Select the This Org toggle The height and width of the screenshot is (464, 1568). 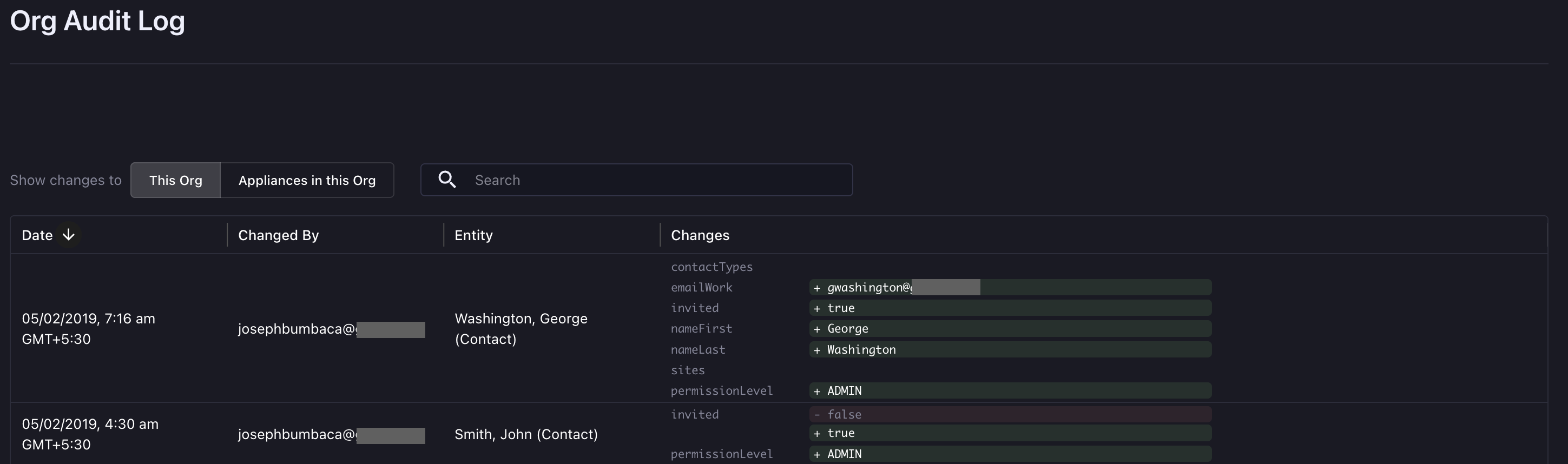[x=175, y=180]
